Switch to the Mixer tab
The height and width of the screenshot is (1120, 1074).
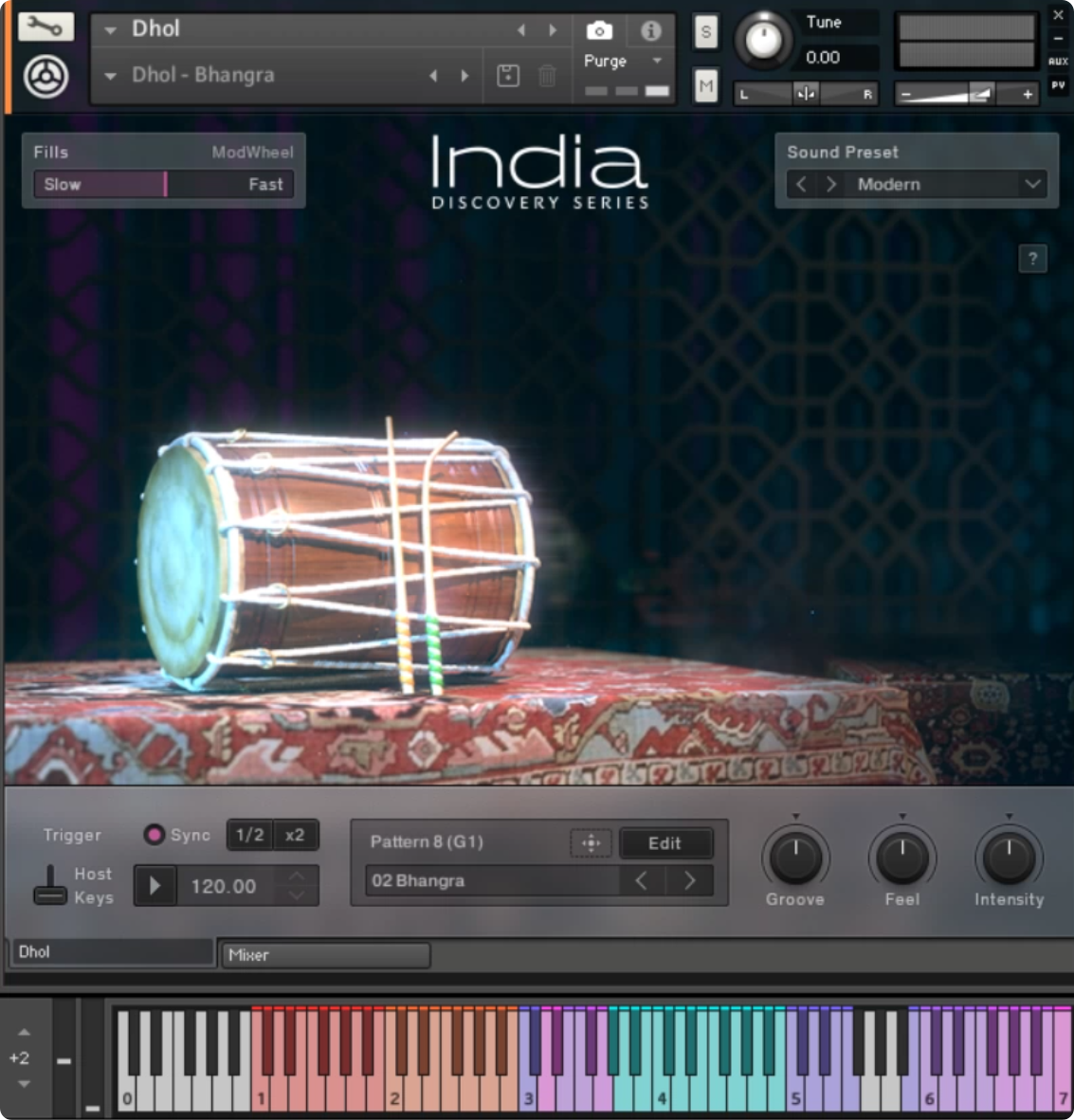(x=326, y=955)
